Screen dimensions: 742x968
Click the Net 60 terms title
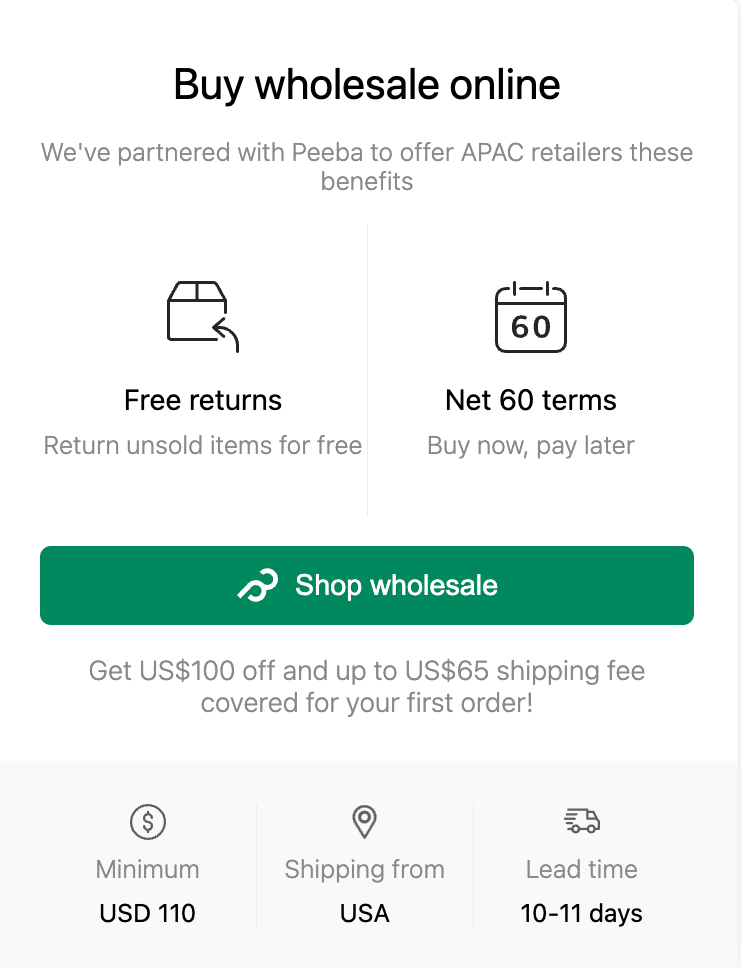point(531,400)
